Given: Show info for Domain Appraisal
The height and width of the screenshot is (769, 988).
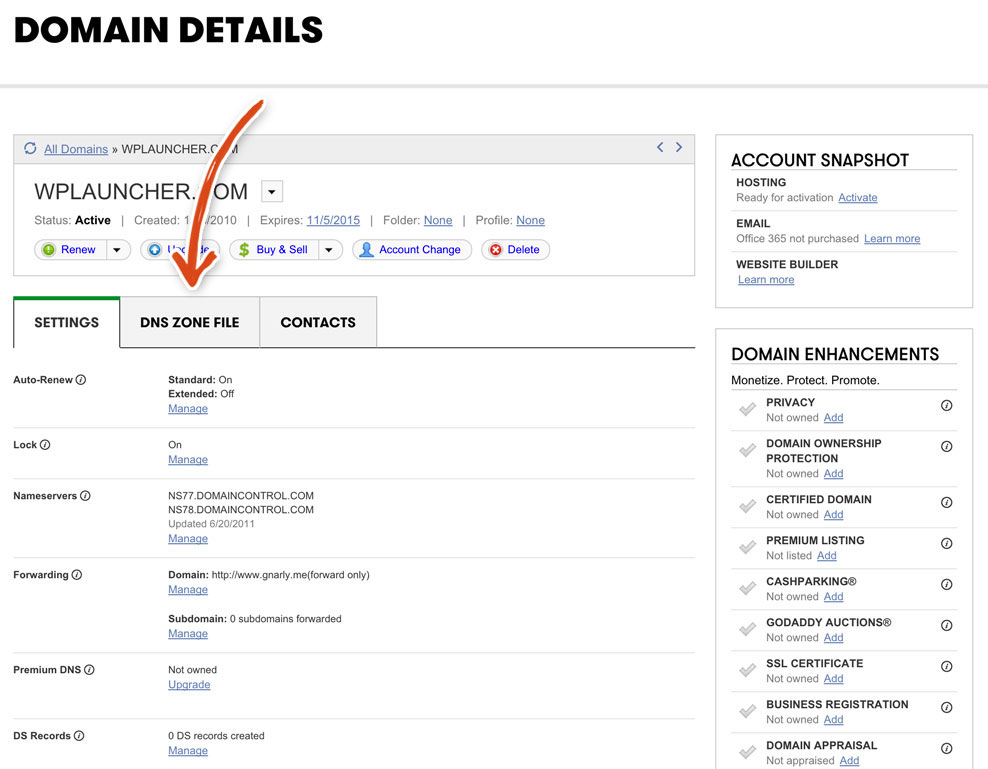Looking at the screenshot, I should click(946, 748).
